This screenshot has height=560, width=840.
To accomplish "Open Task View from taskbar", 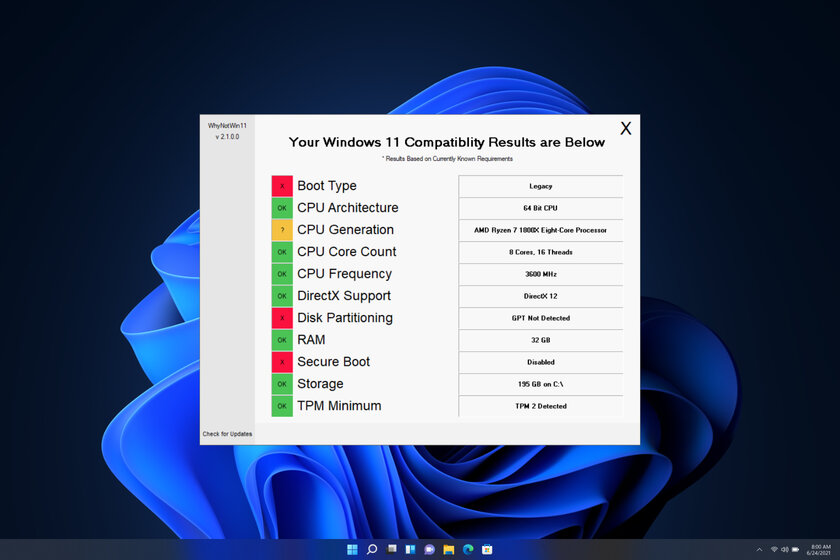I will click(392, 549).
